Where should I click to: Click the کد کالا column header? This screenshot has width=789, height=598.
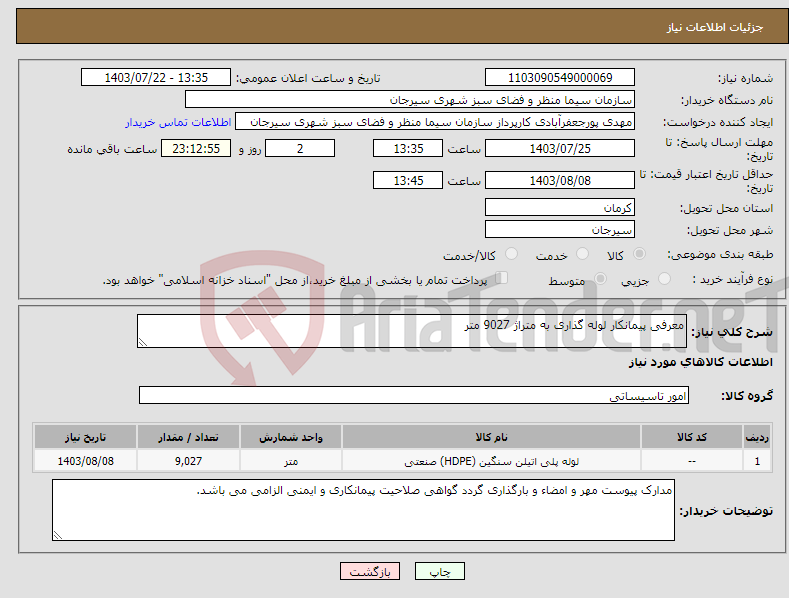[x=692, y=437]
